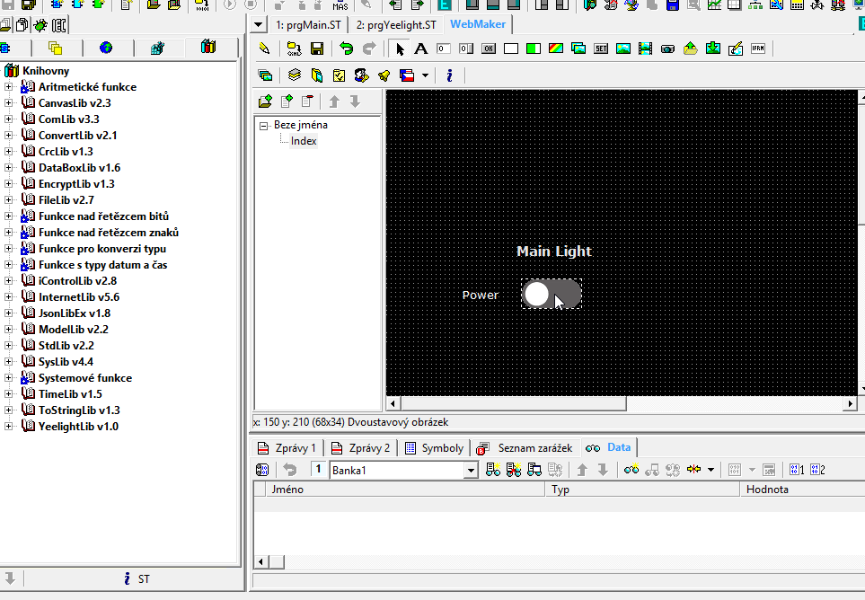865x600 pixels.
Task: Collapse the 'Beze jména' tree node
Action: [x=264, y=126]
